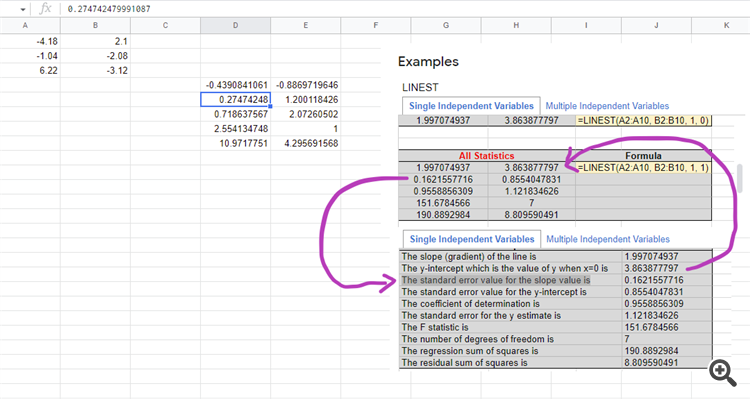
Task: Click the All Statistics header
Action: point(486,155)
